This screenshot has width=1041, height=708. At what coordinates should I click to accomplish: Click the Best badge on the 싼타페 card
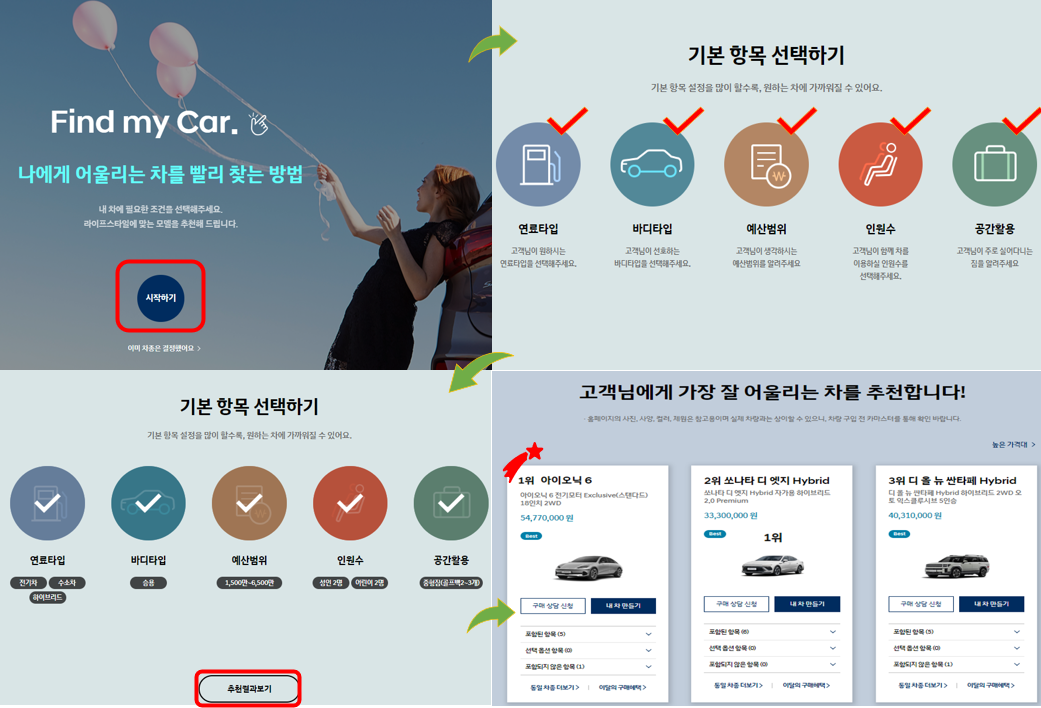pyautogui.click(x=900, y=534)
